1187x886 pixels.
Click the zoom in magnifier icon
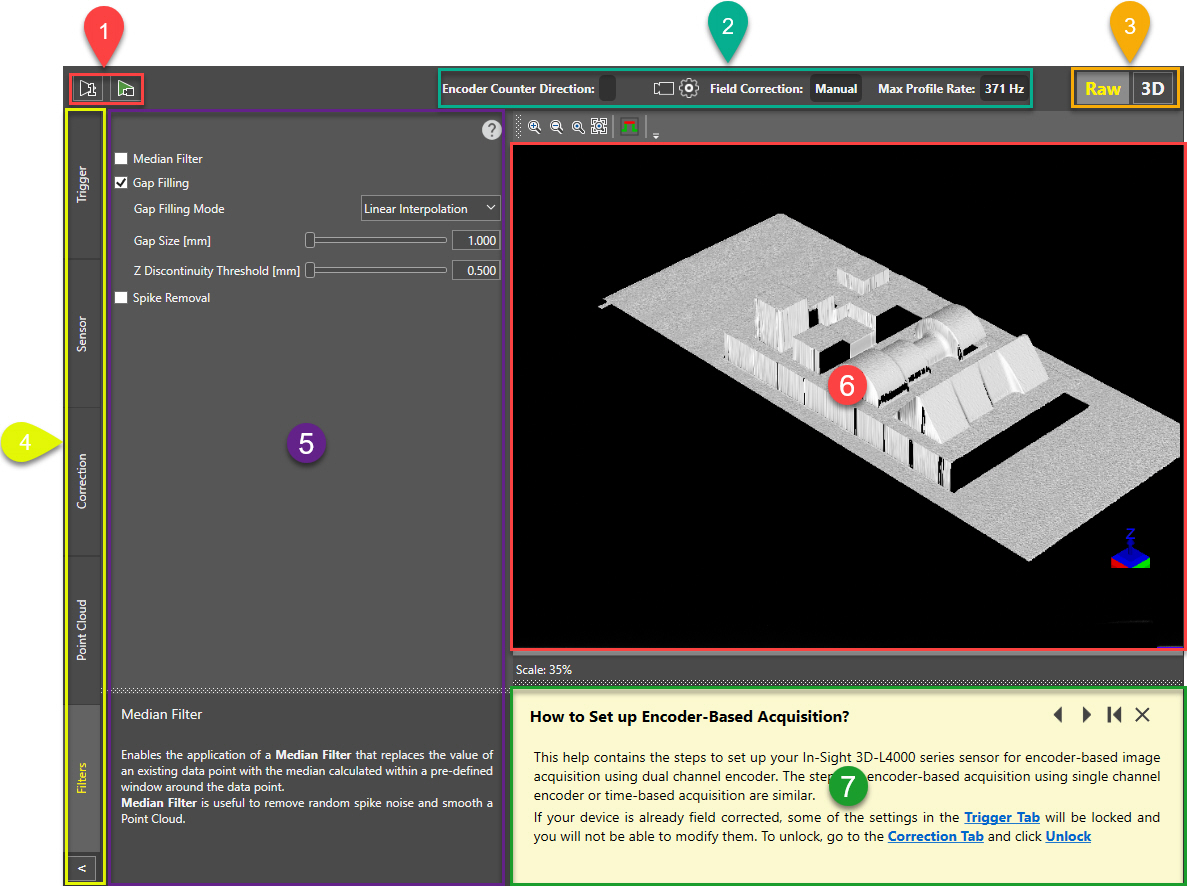(x=535, y=127)
